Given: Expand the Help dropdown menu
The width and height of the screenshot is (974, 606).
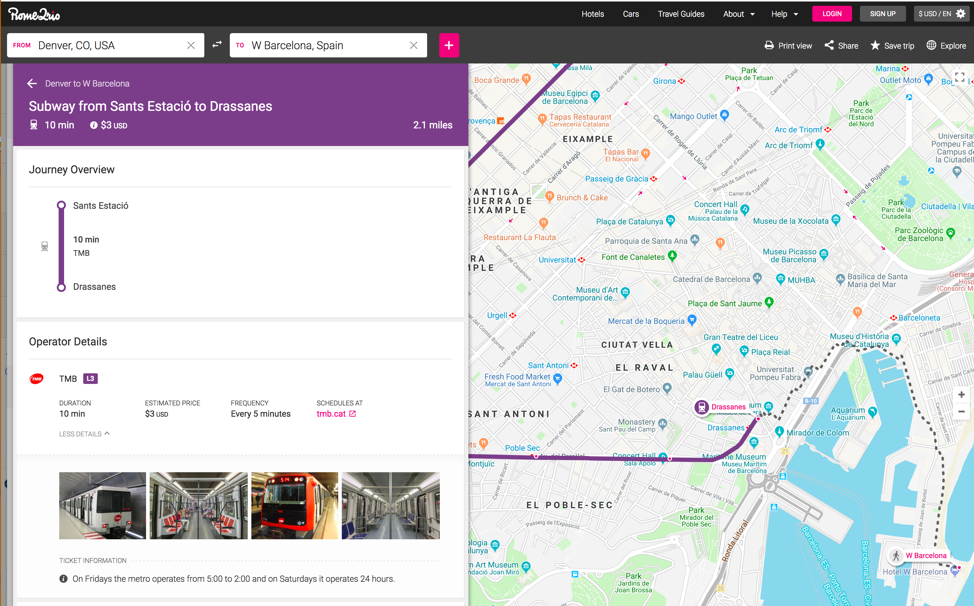Looking at the screenshot, I should point(785,14).
